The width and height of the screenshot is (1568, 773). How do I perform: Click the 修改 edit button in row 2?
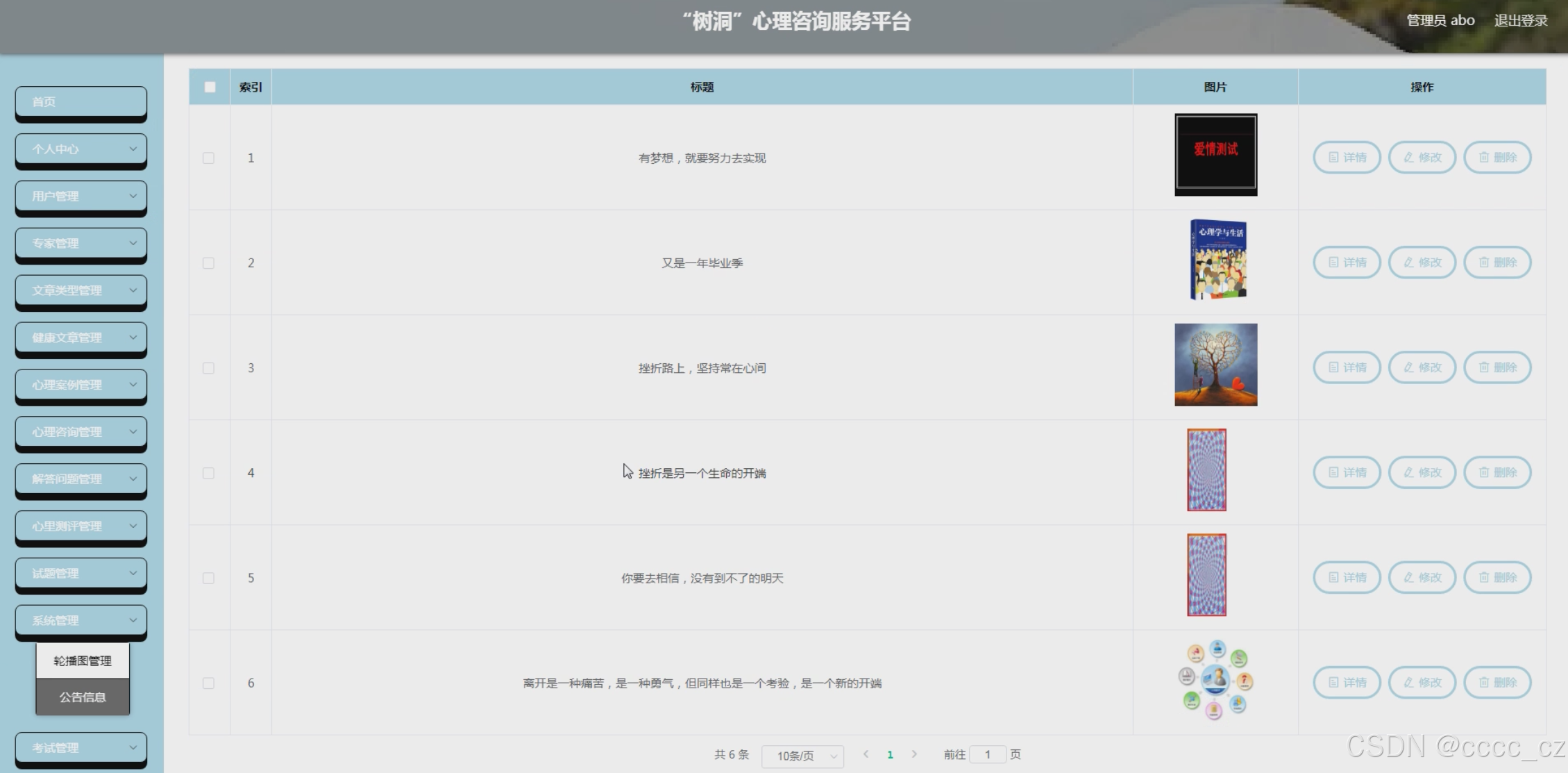(1422, 263)
